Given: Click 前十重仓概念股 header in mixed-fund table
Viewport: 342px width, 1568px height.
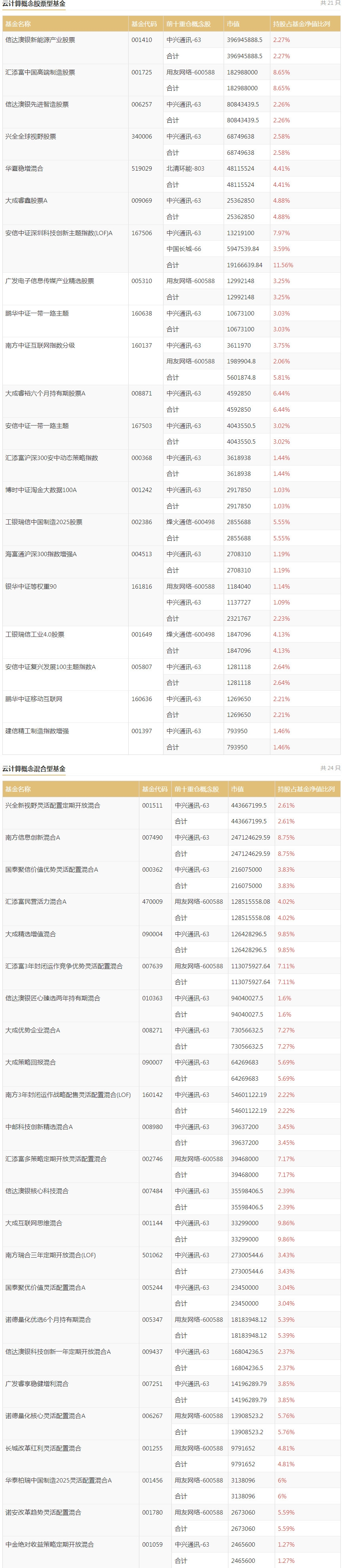Looking at the screenshot, I should tap(197, 789).
